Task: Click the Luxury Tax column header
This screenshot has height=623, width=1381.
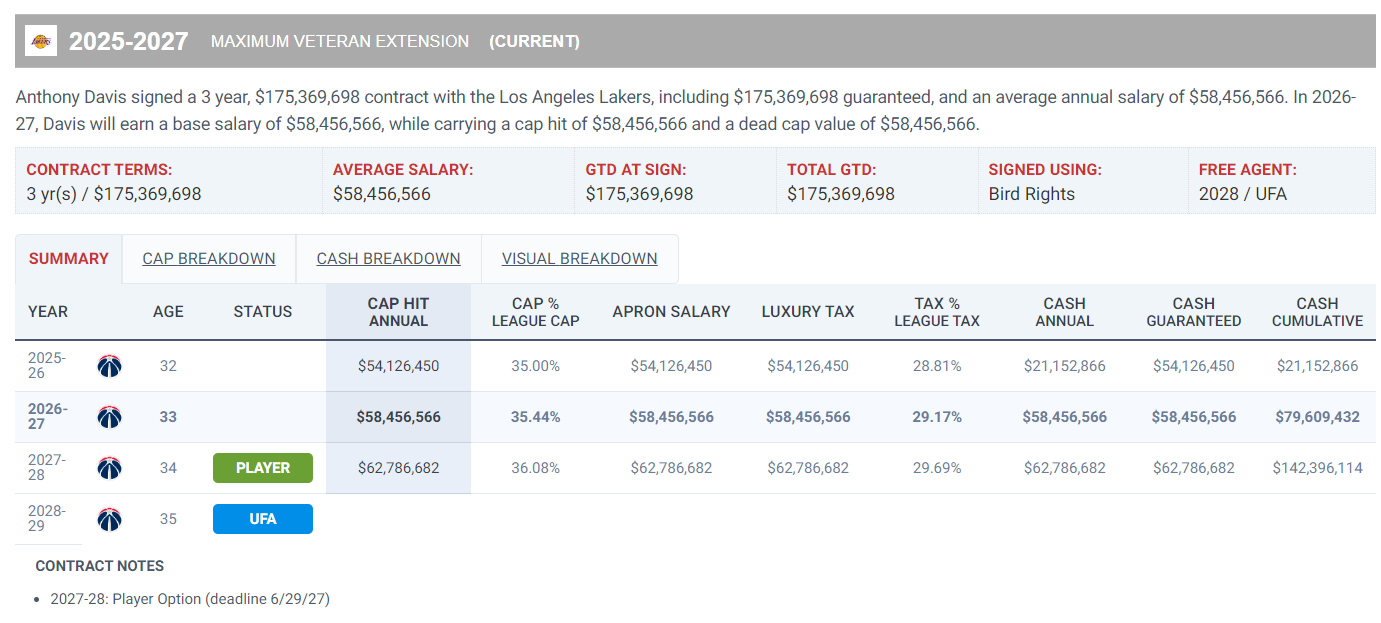Action: click(808, 312)
